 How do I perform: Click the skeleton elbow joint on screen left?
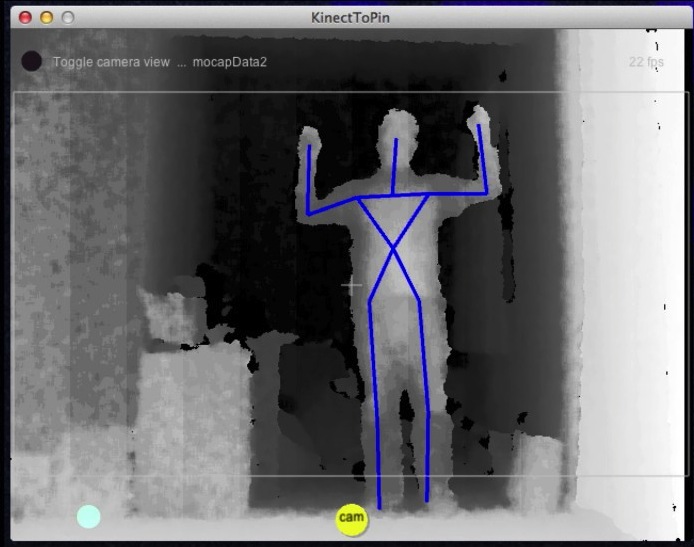coord(308,214)
